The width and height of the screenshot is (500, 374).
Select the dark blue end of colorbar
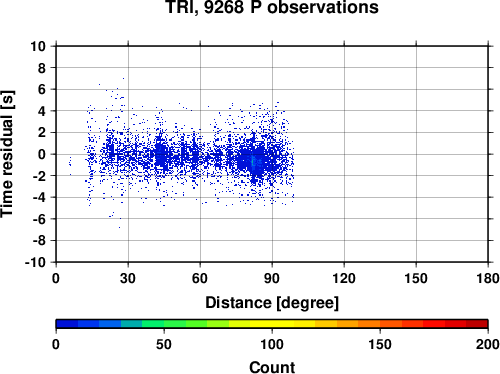[x=67, y=324]
